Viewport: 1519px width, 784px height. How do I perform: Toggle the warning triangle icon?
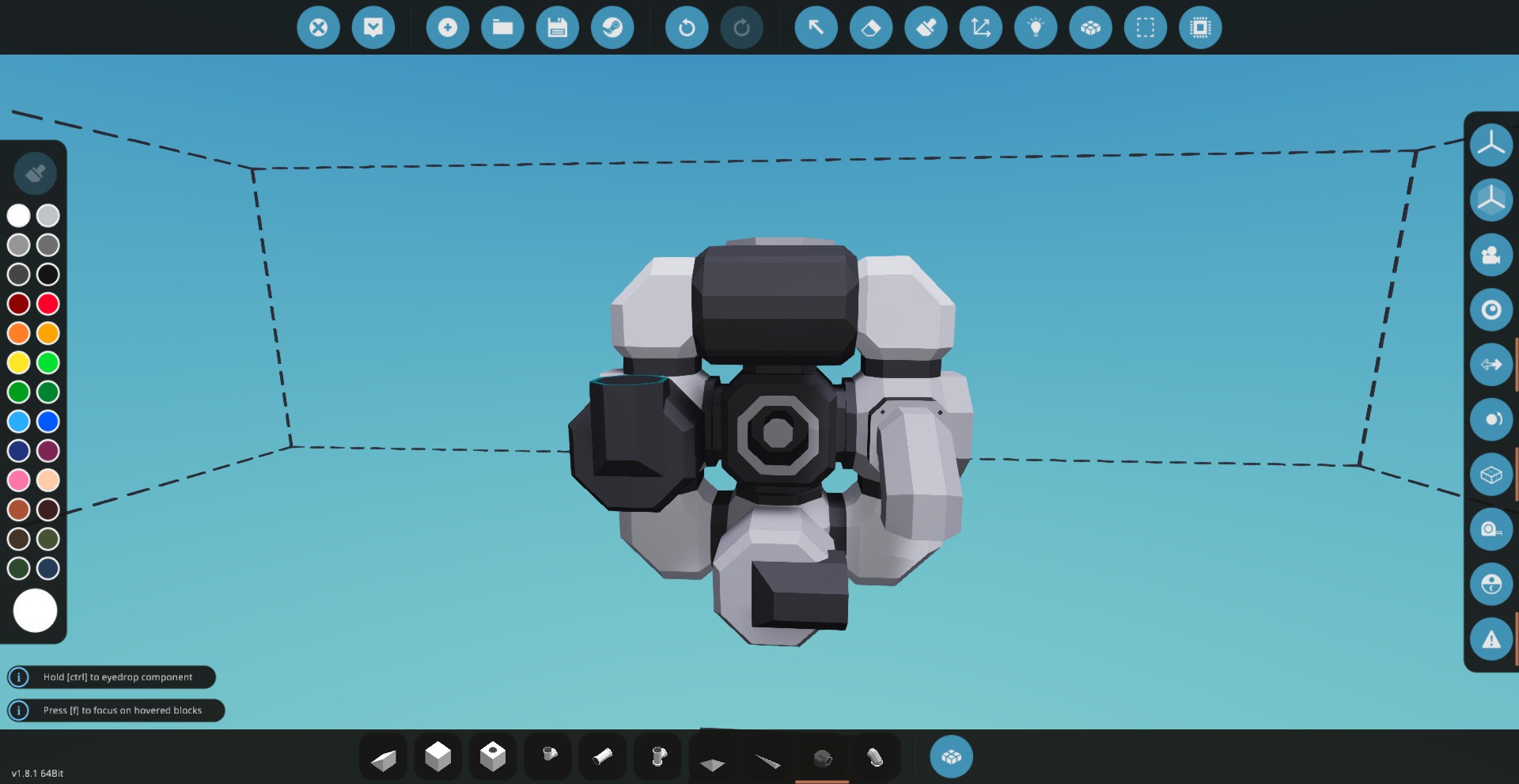tap(1491, 639)
